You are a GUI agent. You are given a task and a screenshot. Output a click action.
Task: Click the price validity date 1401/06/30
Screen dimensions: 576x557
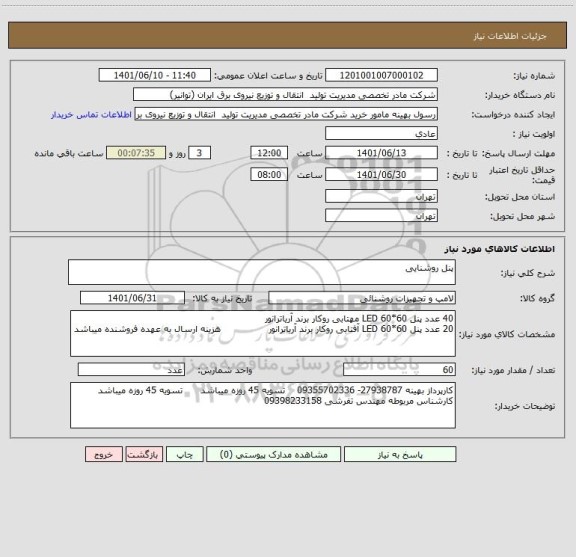pyautogui.click(x=381, y=175)
